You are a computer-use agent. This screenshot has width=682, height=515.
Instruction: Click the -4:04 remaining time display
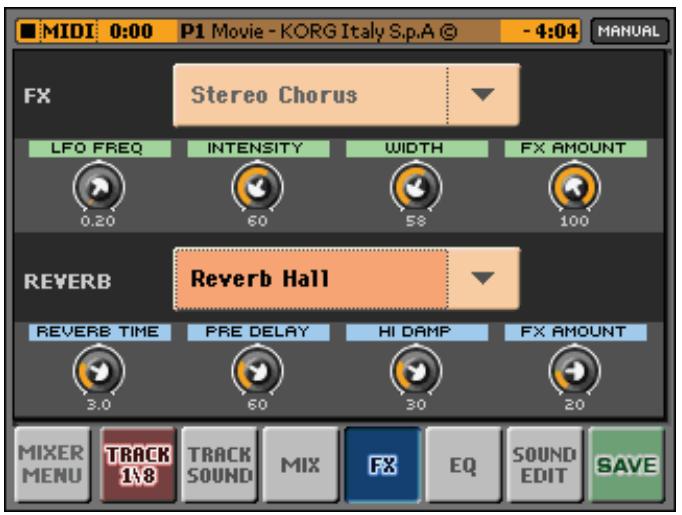coord(549,31)
